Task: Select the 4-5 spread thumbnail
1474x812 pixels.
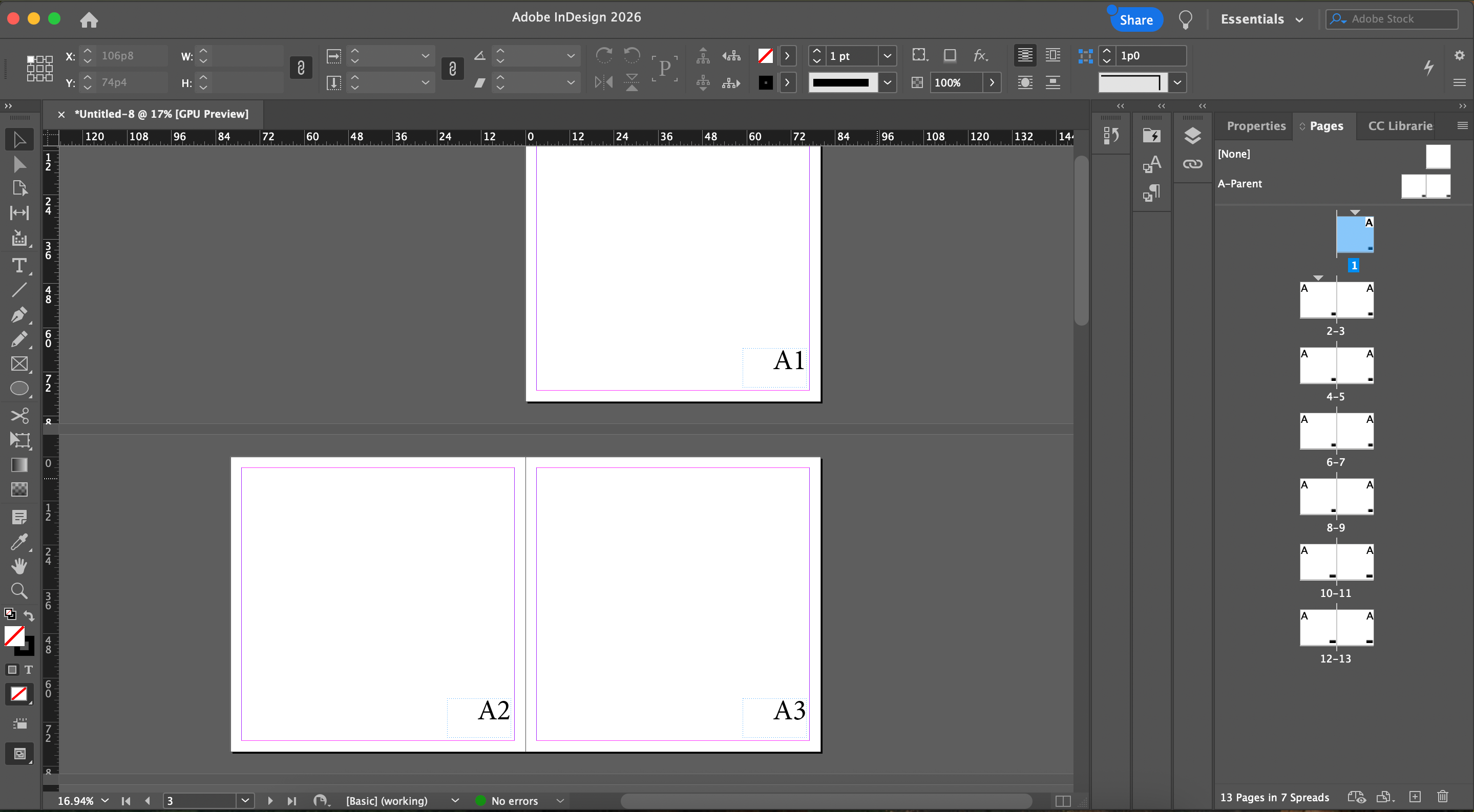Action: (1336, 366)
